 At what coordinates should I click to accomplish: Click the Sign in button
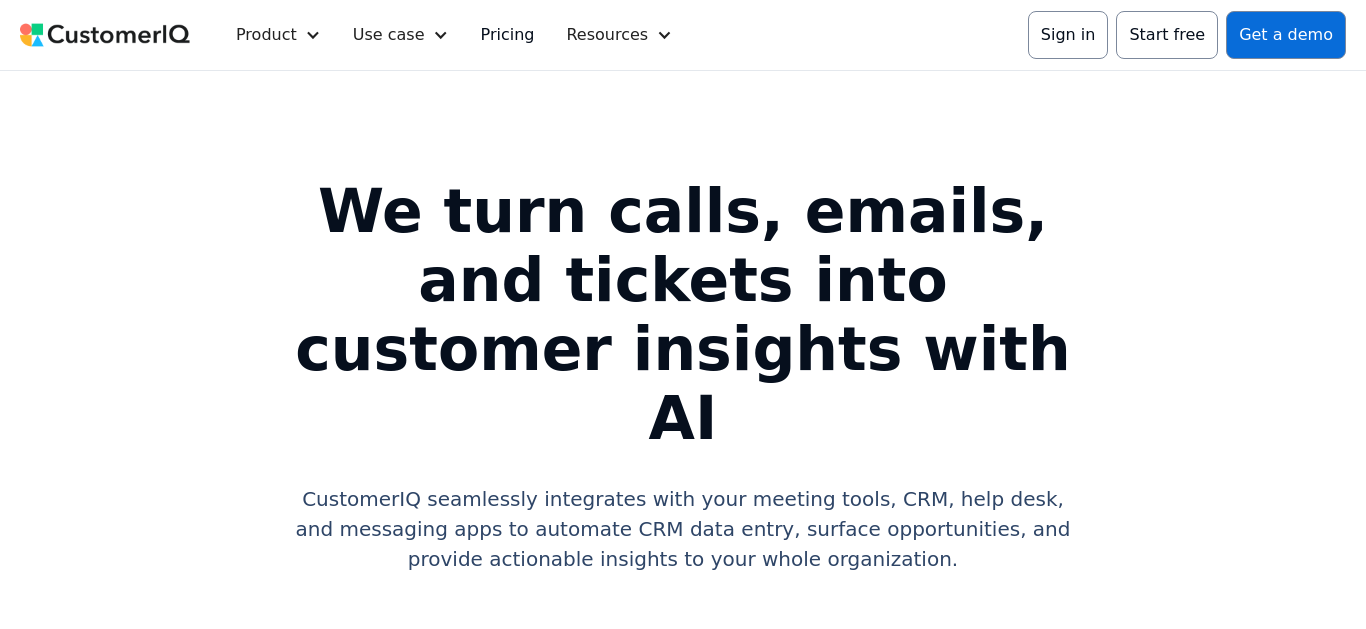point(1068,35)
